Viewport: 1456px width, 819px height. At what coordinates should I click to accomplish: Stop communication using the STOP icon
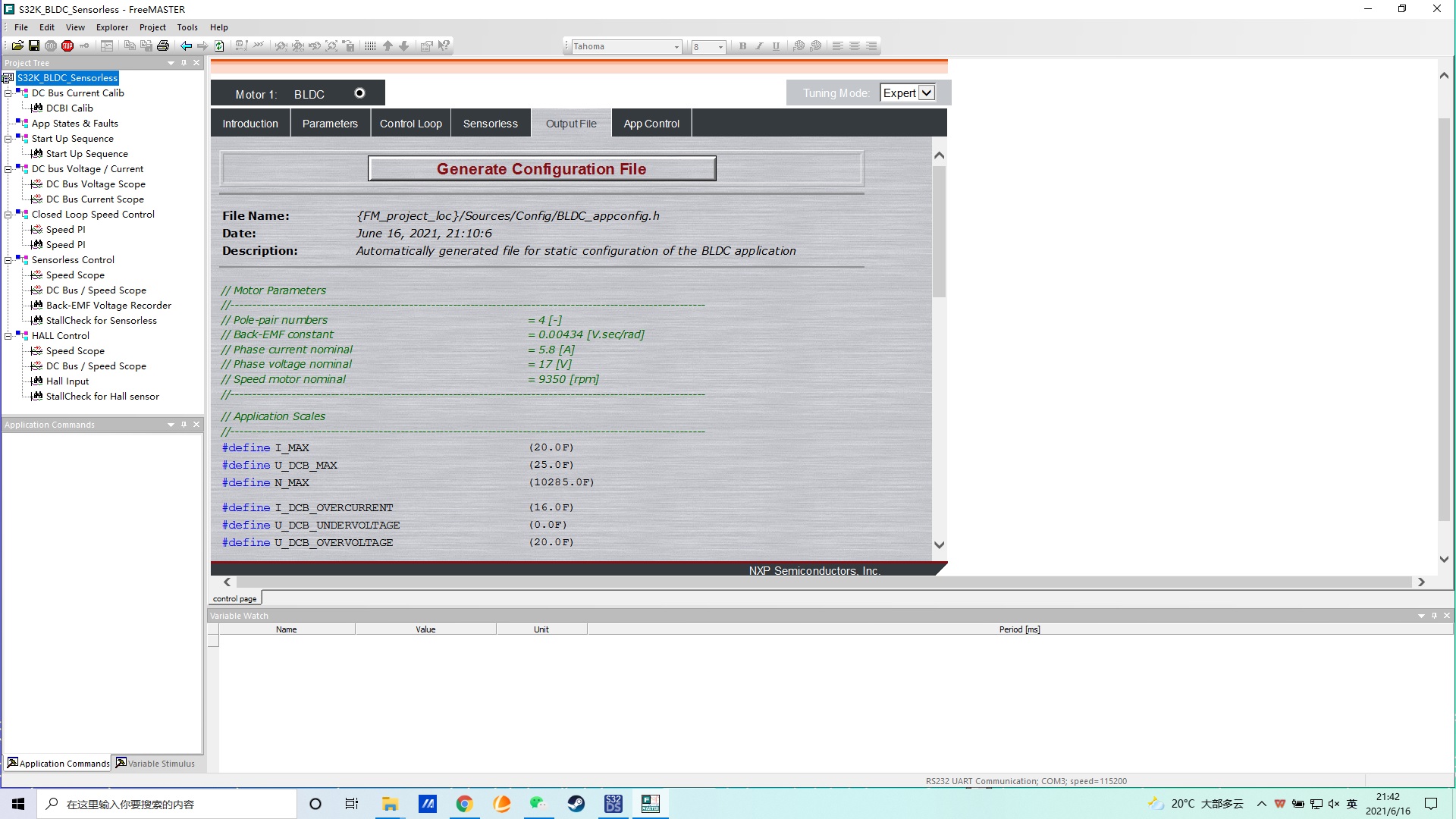[x=67, y=45]
